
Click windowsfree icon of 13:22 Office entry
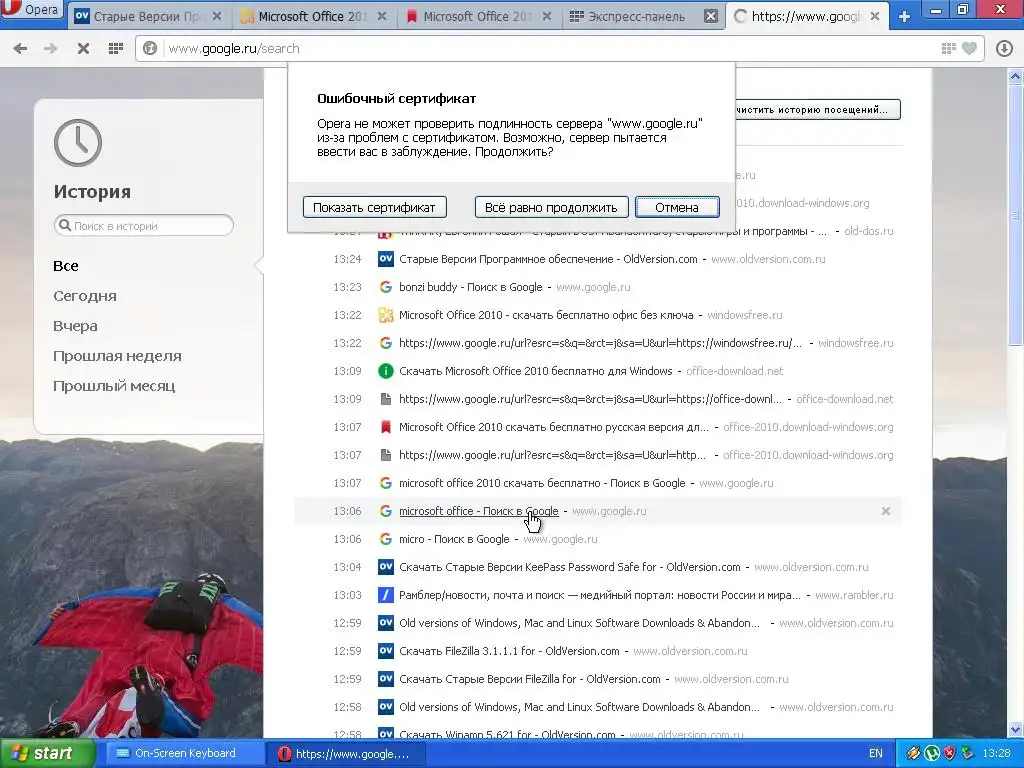click(386, 315)
